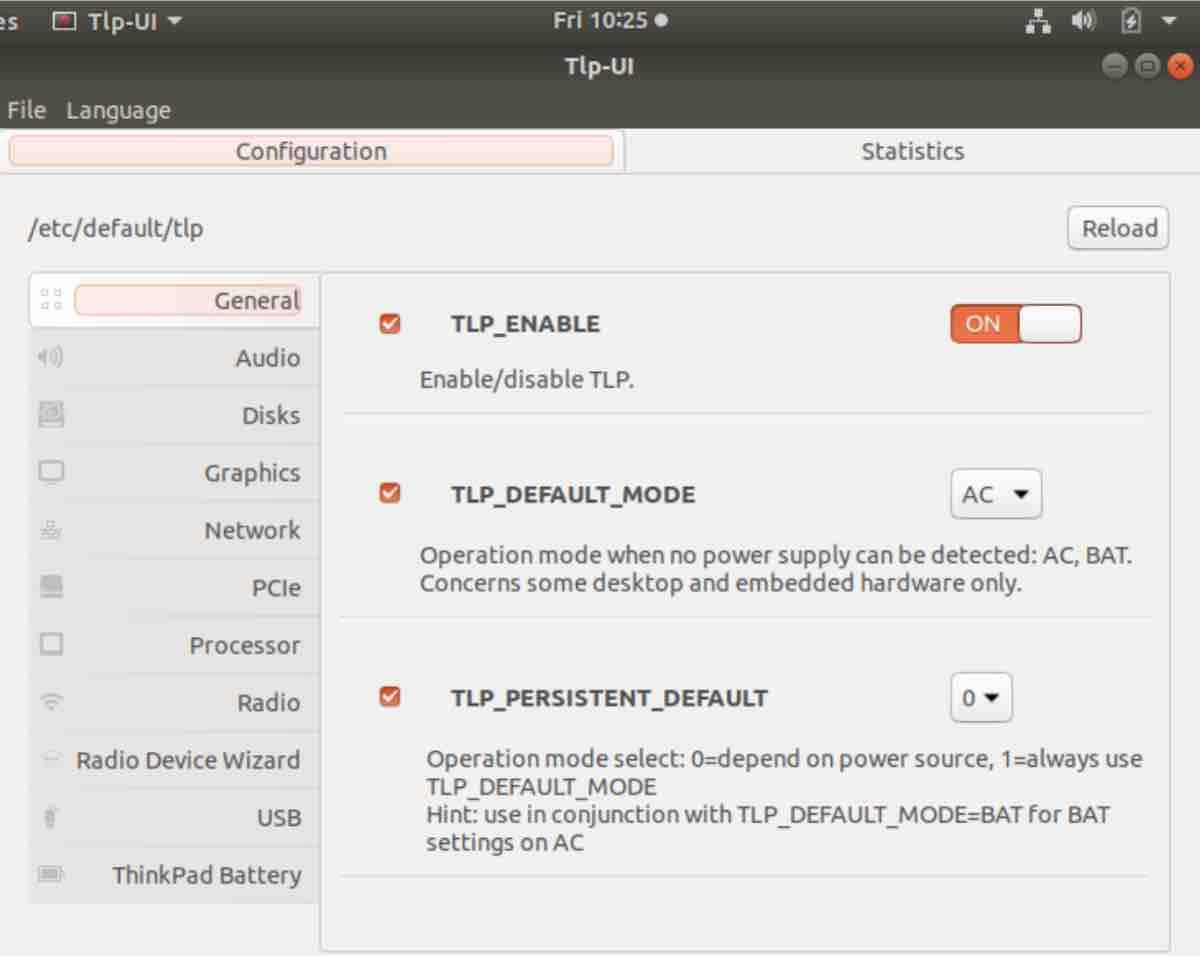The height and width of the screenshot is (956, 1200).
Task: Click the Audio speaker icon in sidebar
Action: tap(50, 357)
